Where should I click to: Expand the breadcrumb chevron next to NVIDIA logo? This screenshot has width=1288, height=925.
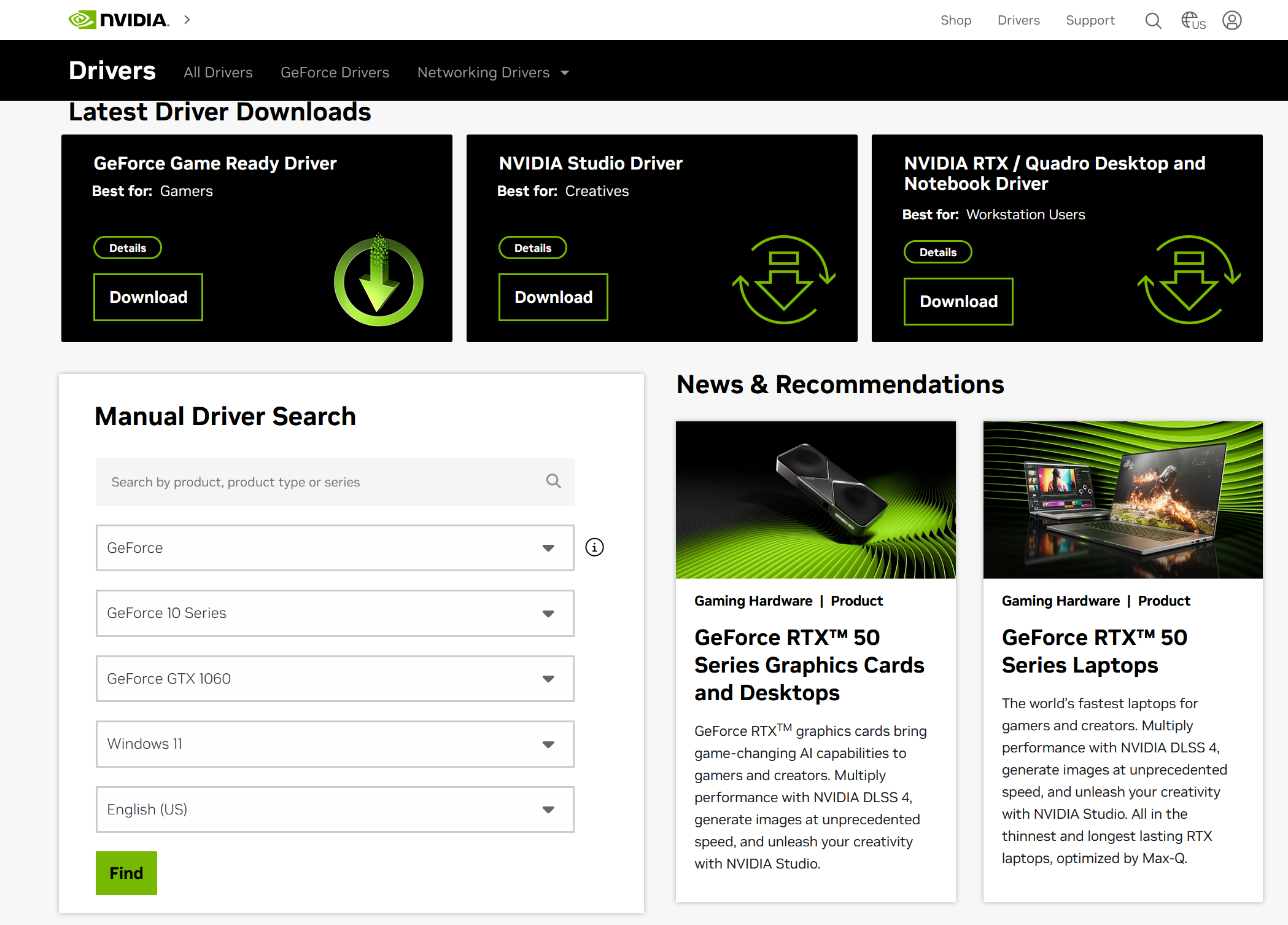pyautogui.click(x=187, y=20)
